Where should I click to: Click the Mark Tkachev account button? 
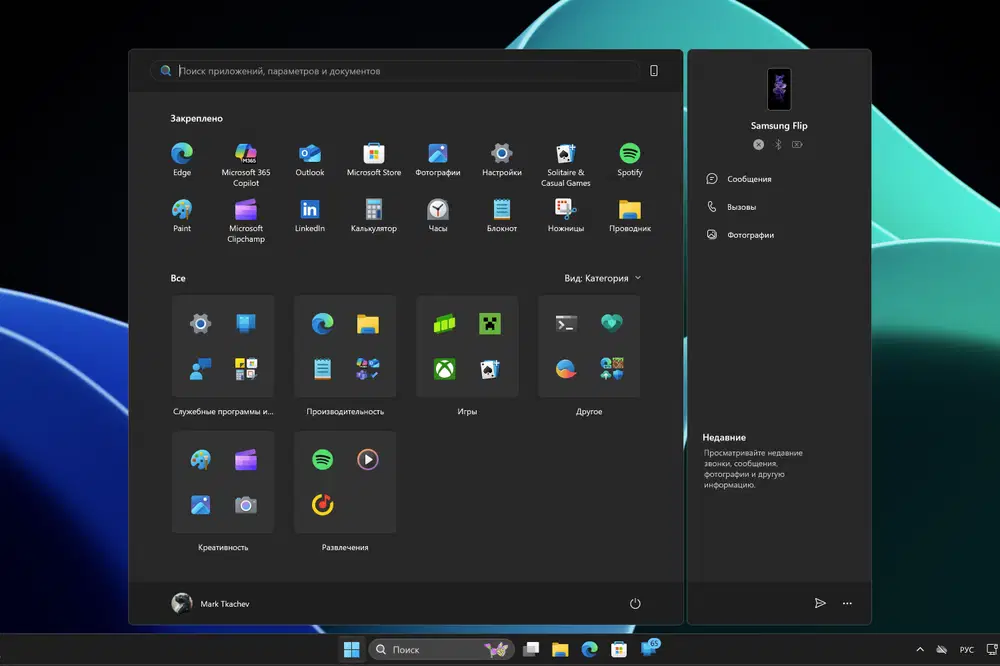(x=208, y=603)
